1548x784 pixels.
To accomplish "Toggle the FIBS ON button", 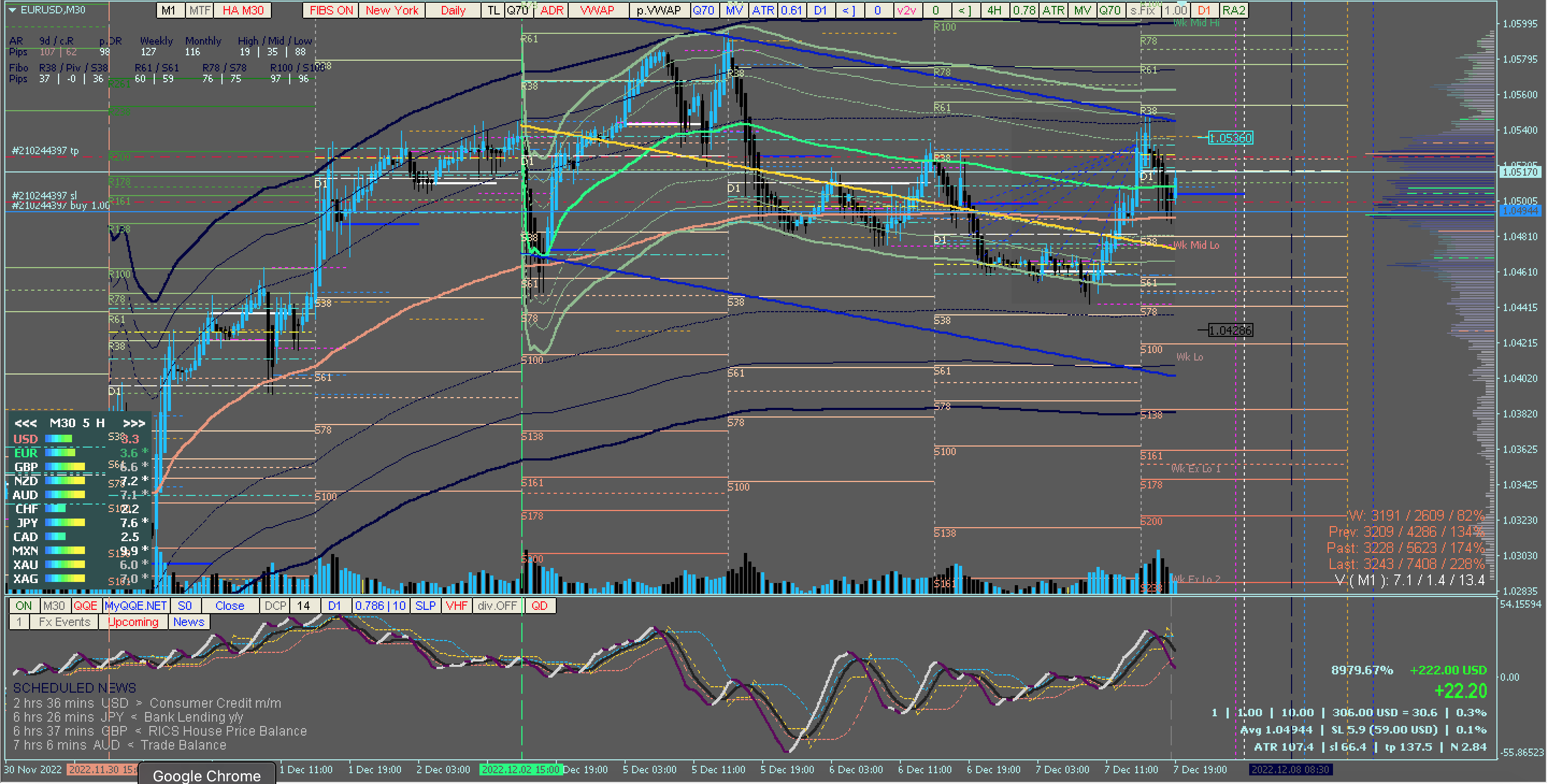I will tap(331, 10).
